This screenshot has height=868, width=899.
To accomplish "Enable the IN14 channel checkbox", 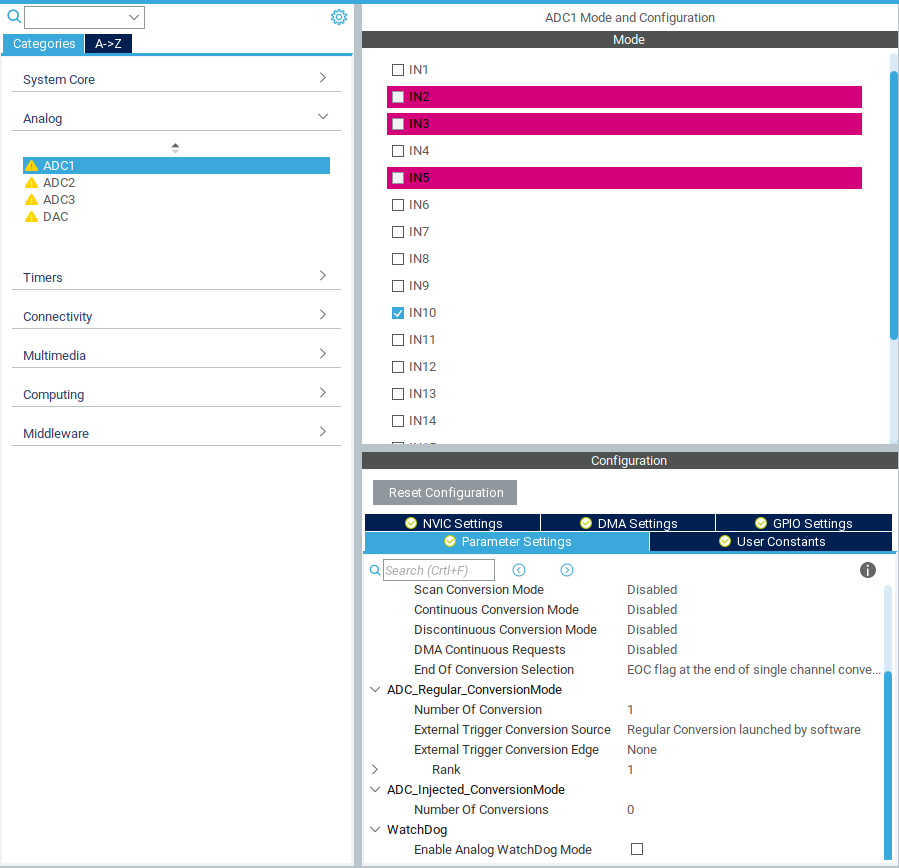I will (x=398, y=421).
